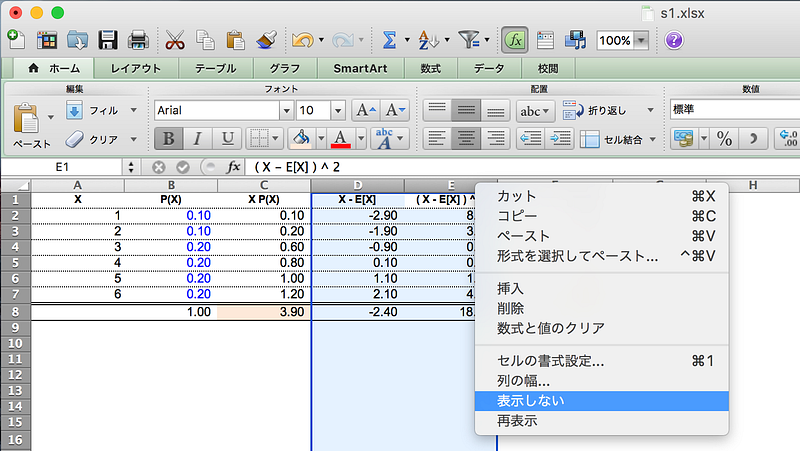Expand the Fill (フィル) dropdown

[x=134, y=110]
